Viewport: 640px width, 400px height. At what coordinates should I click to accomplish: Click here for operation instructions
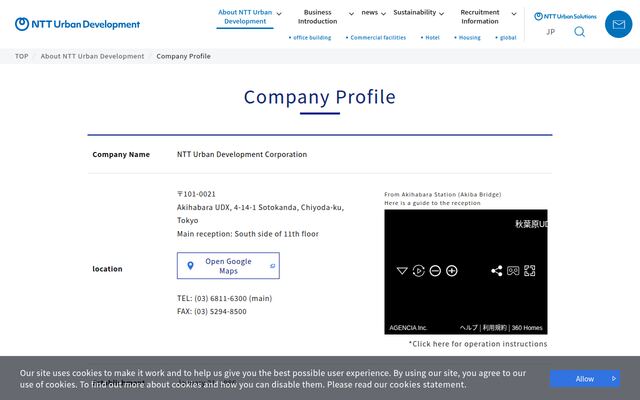pyautogui.click(x=478, y=344)
